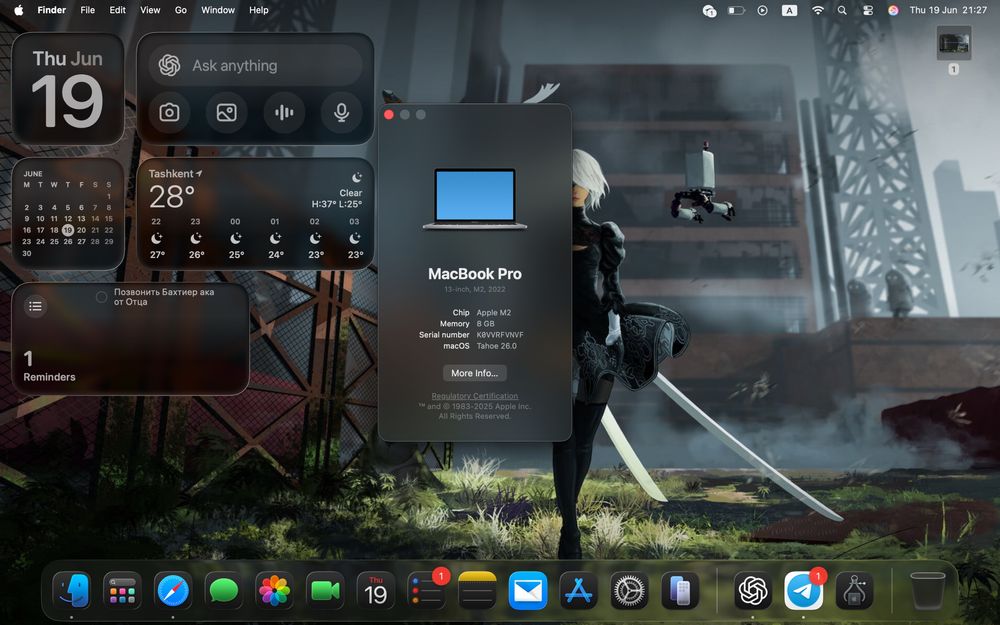The height and width of the screenshot is (625, 1000).
Task: Click the Thu Jun 19 date widget
Action: click(68, 89)
